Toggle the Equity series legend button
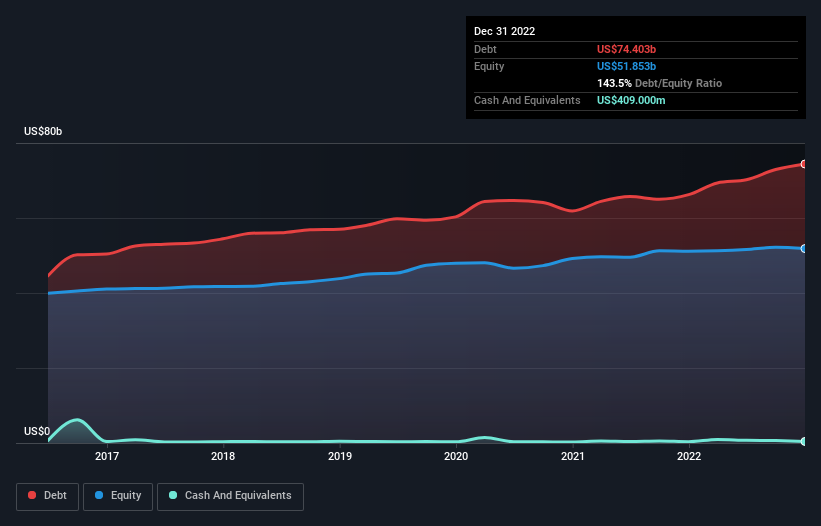821x526 pixels. [x=118, y=496]
